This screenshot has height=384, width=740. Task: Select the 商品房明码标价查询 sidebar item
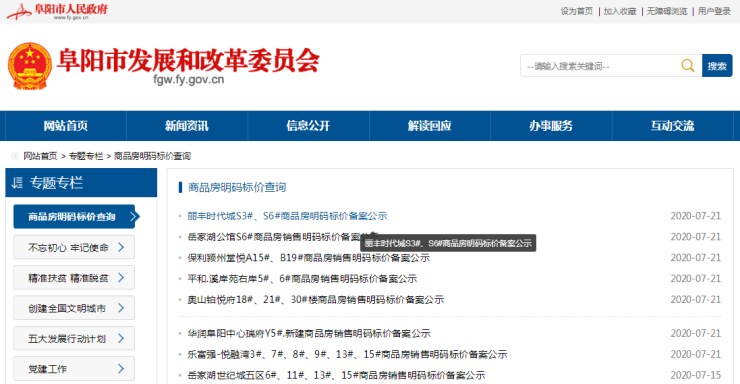click(x=74, y=217)
